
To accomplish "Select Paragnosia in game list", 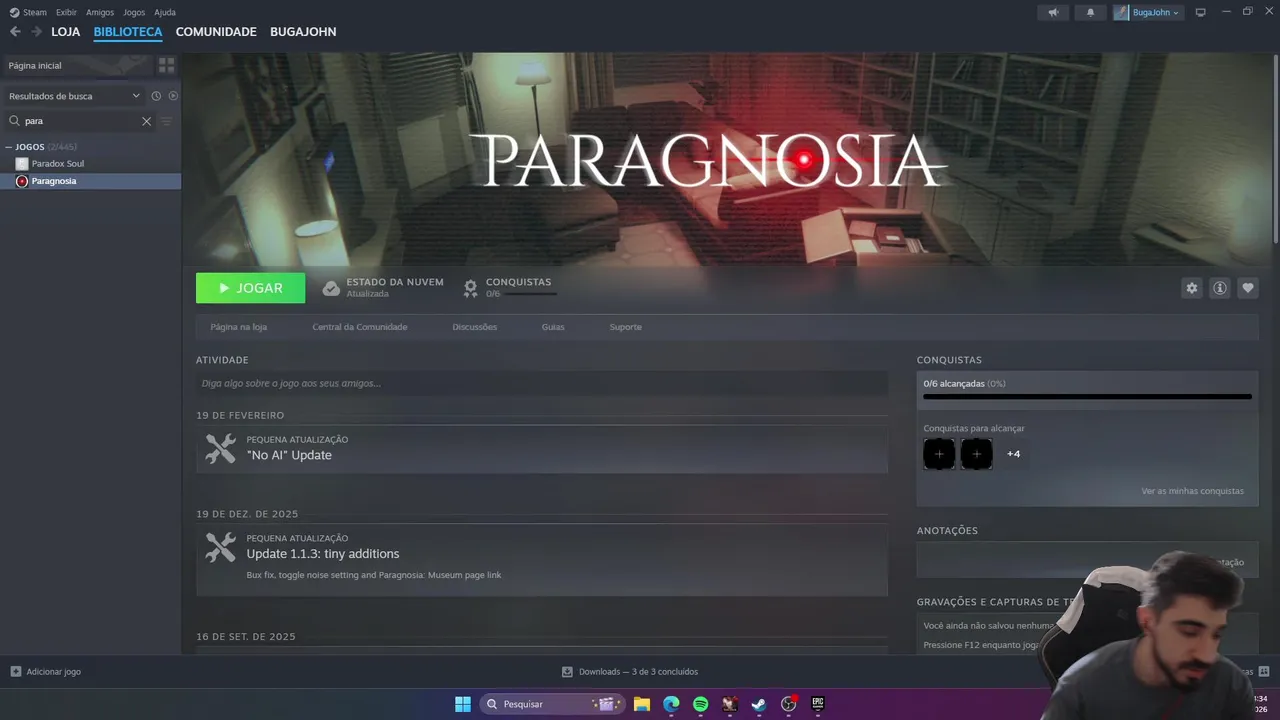I will (x=90, y=181).
